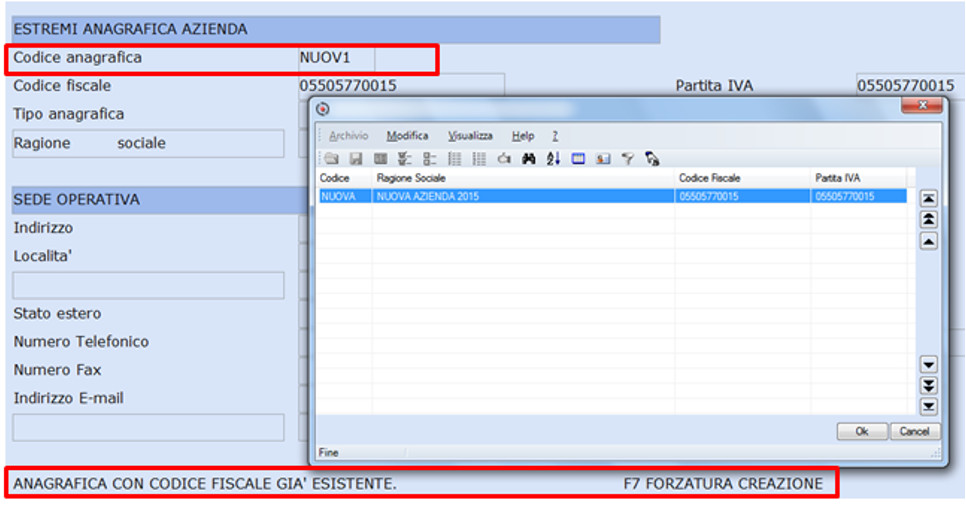
Task: Click the Codice Fiscale column header
Action: 742,178
